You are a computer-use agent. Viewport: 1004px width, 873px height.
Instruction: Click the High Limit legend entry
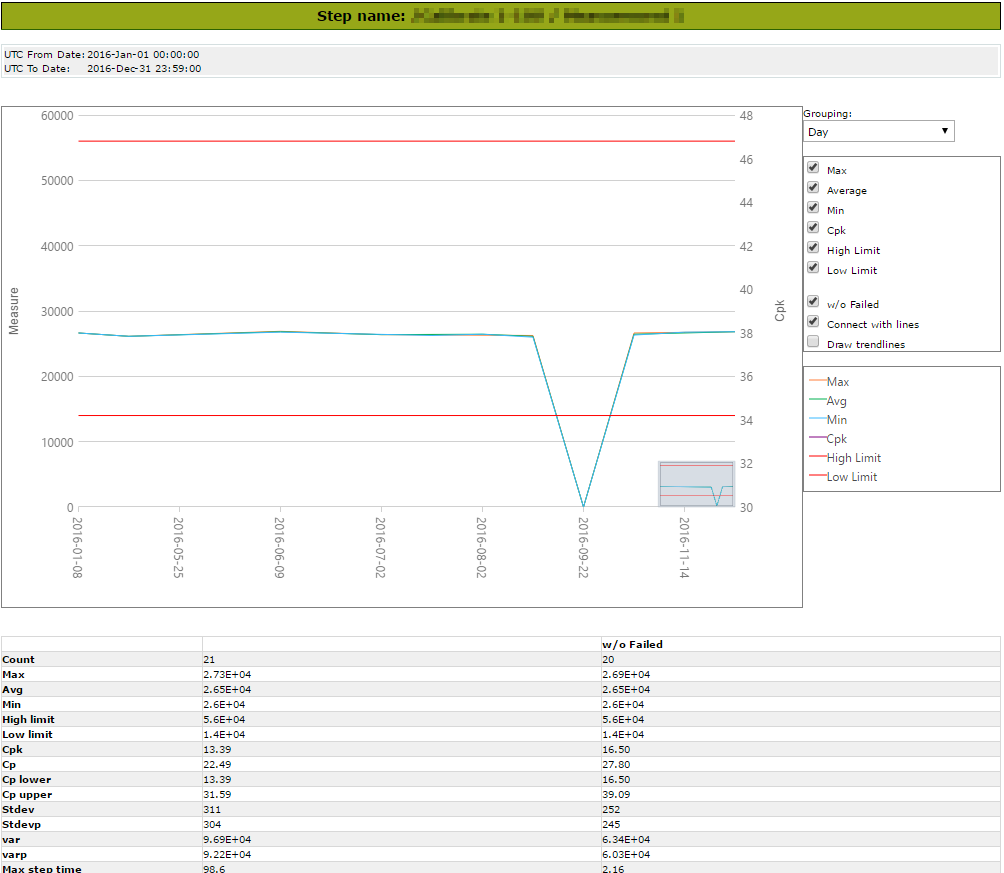point(845,458)
